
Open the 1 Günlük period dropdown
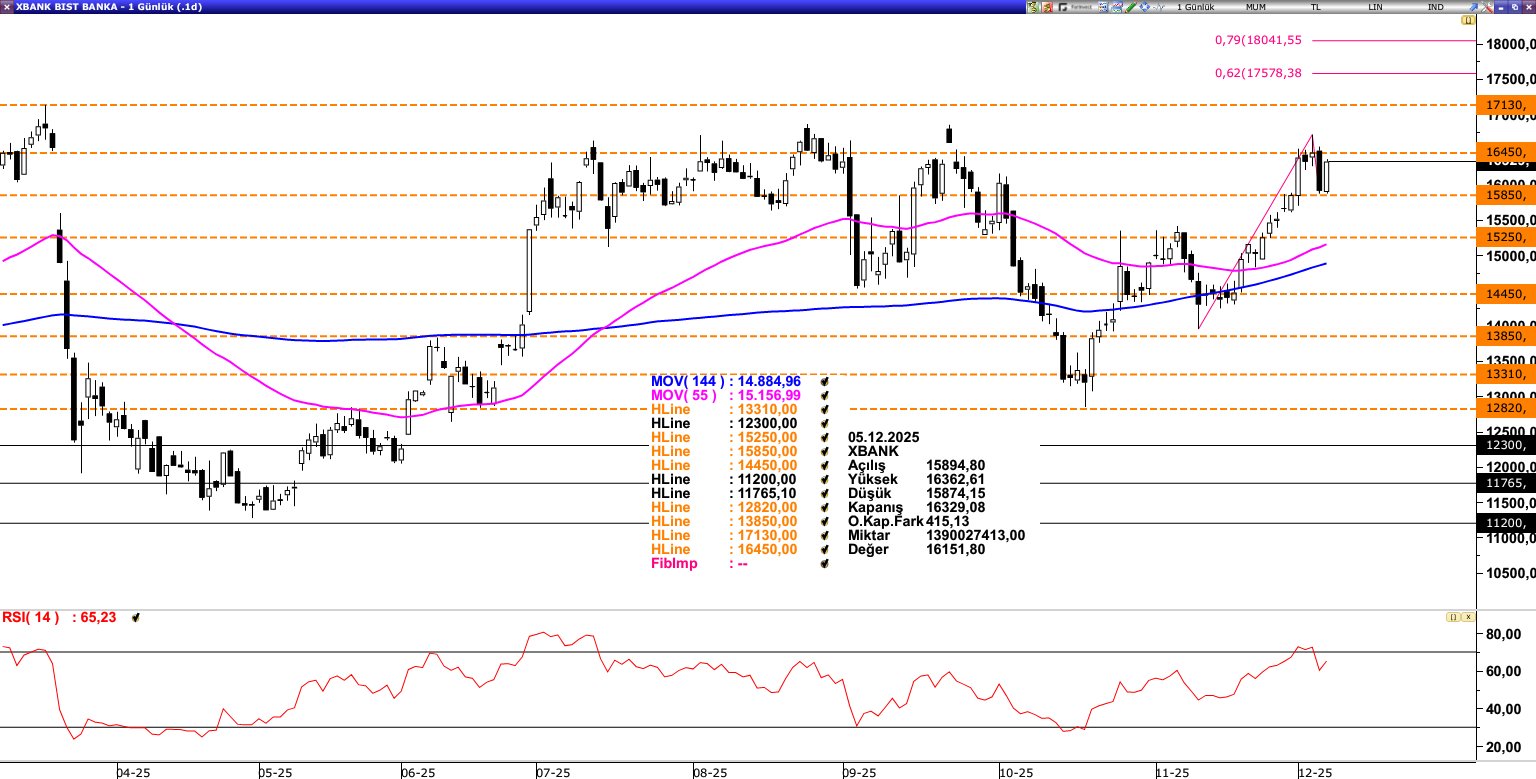[1195, 7]
